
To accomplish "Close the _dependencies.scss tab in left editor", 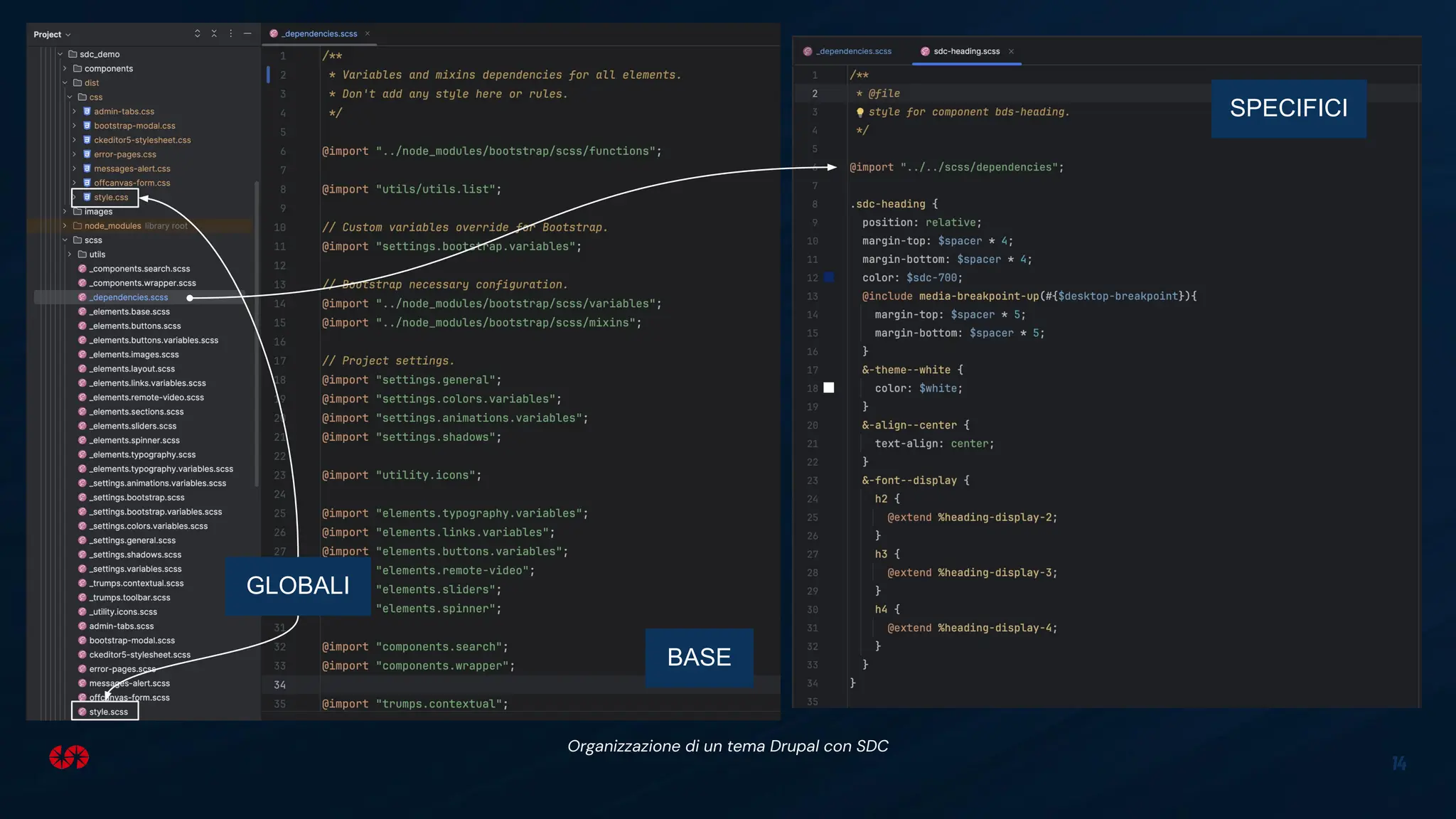I will 368,33.
